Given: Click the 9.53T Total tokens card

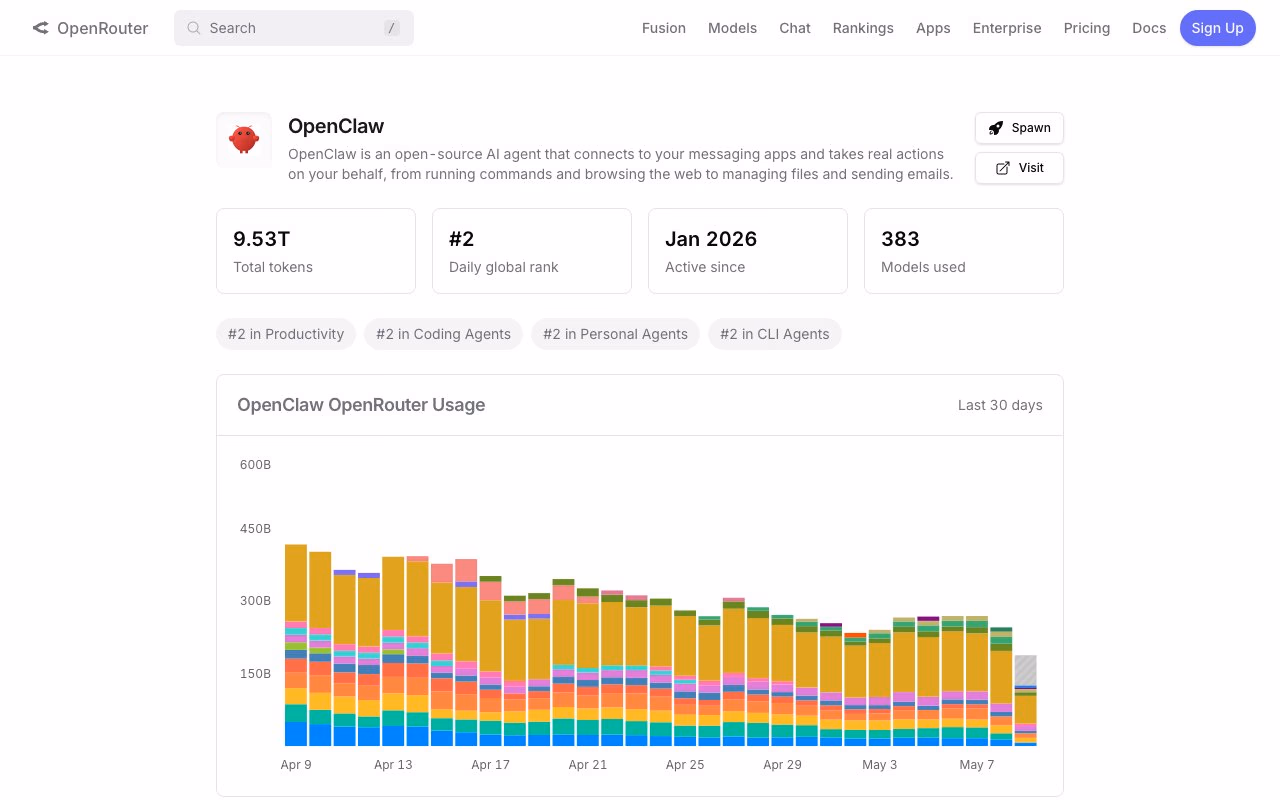Looking at the screenshot, I should tap(316, 251).
